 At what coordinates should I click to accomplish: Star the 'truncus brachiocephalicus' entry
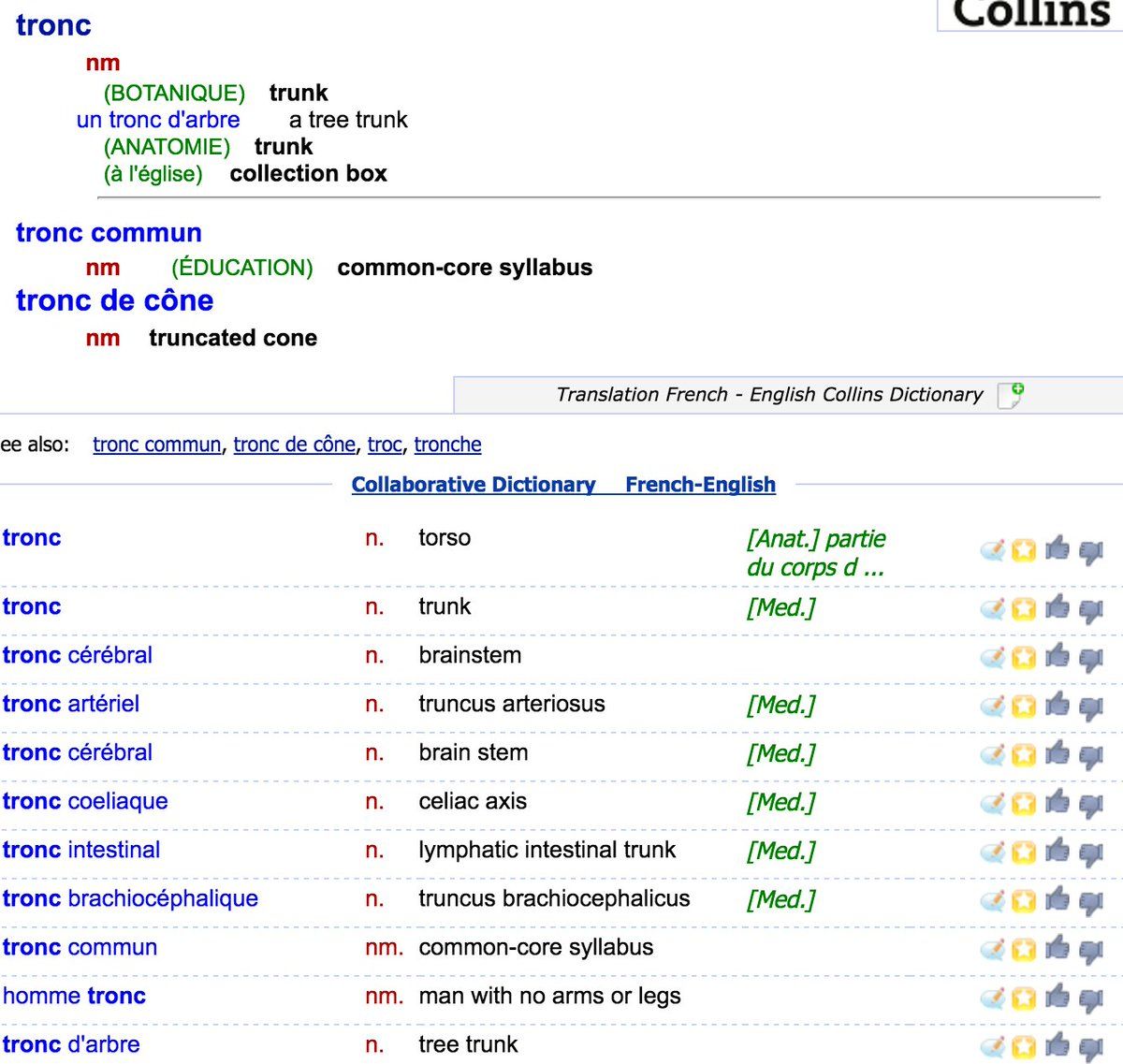tap(1024, 900)
